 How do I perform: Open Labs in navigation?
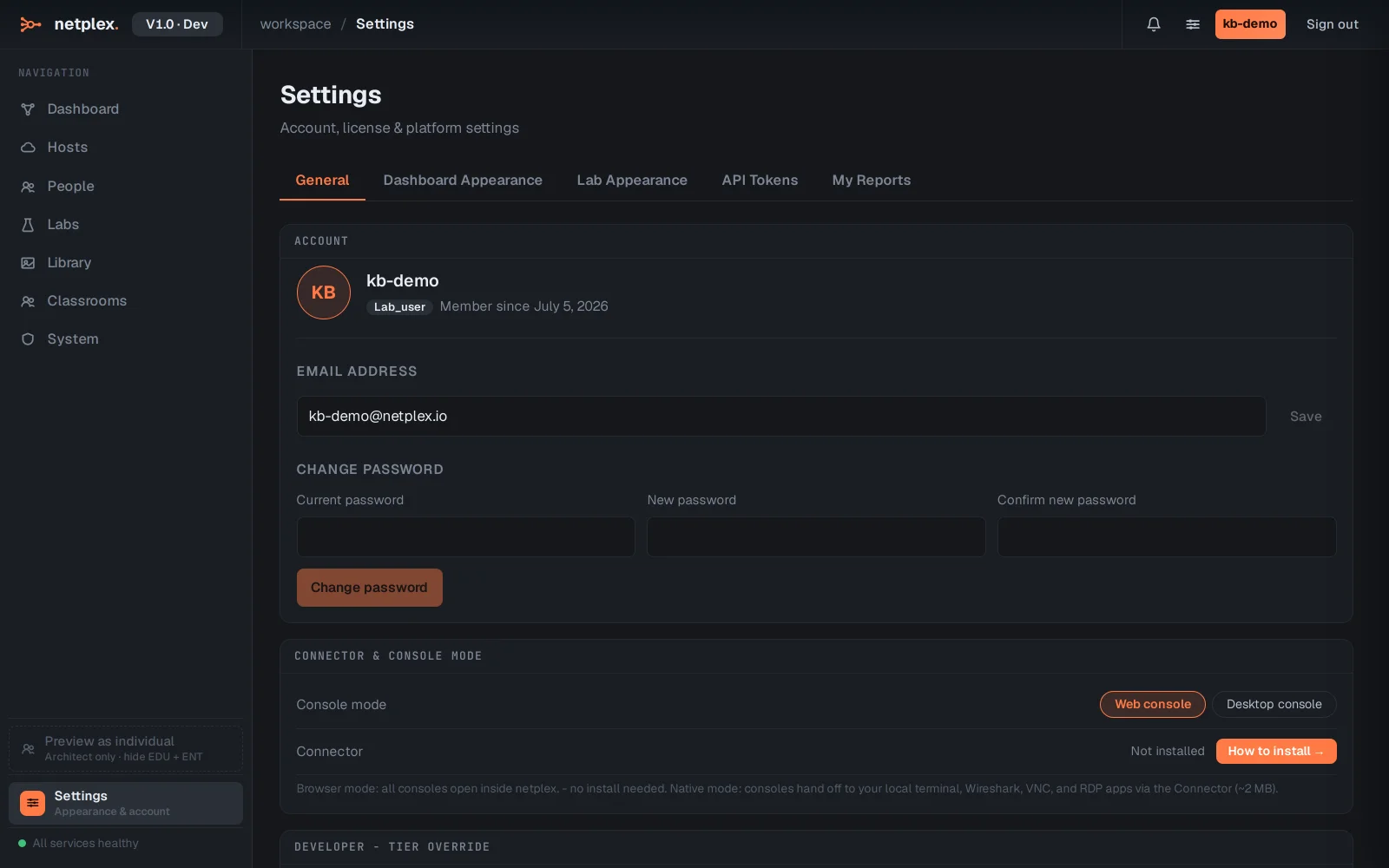point(126,225)
